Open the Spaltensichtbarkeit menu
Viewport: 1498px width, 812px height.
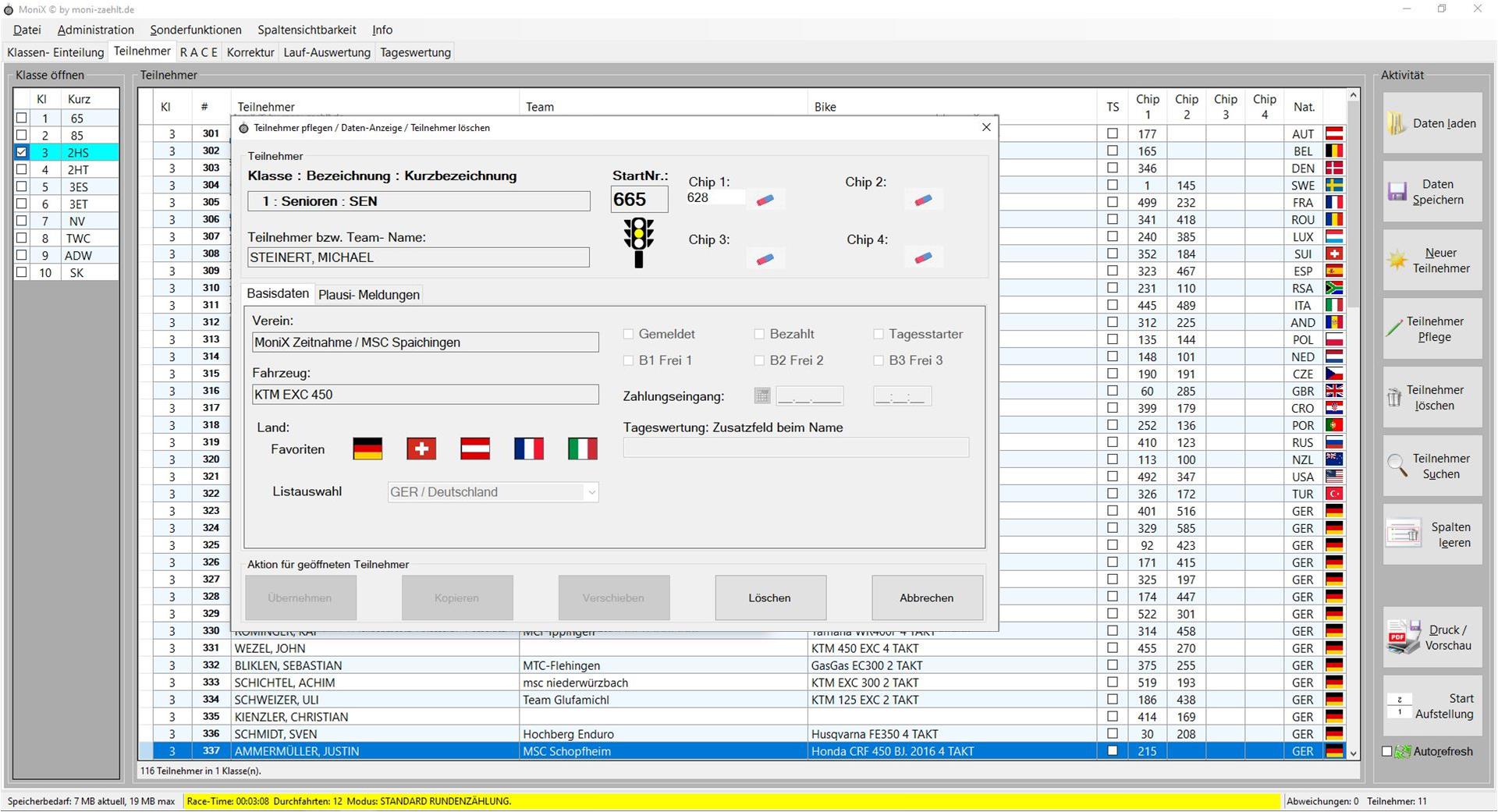point(307,30)
